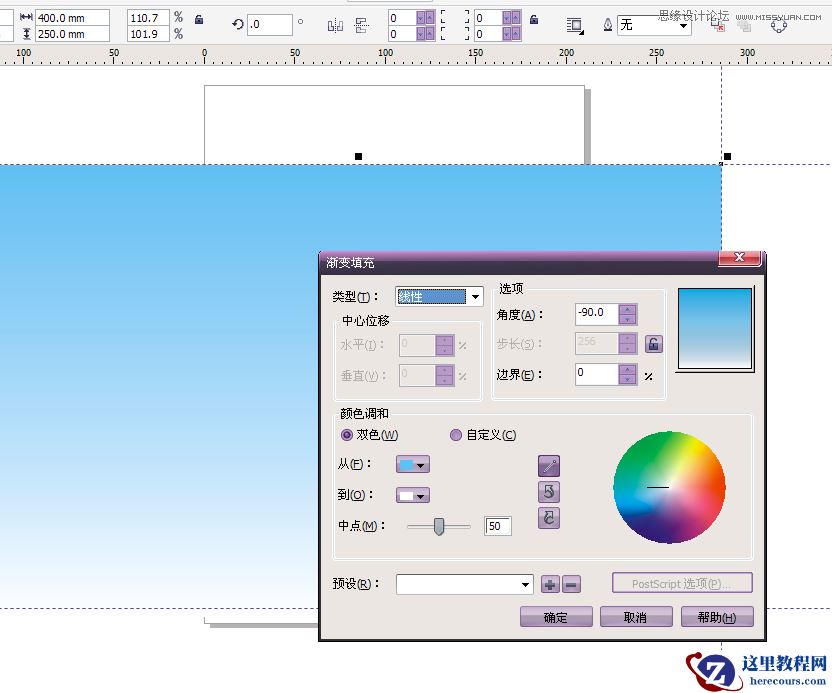This screenshot has height=693, width=832.
Task: Open the 预设 presets dropdown list
Action: pos(526,583)
